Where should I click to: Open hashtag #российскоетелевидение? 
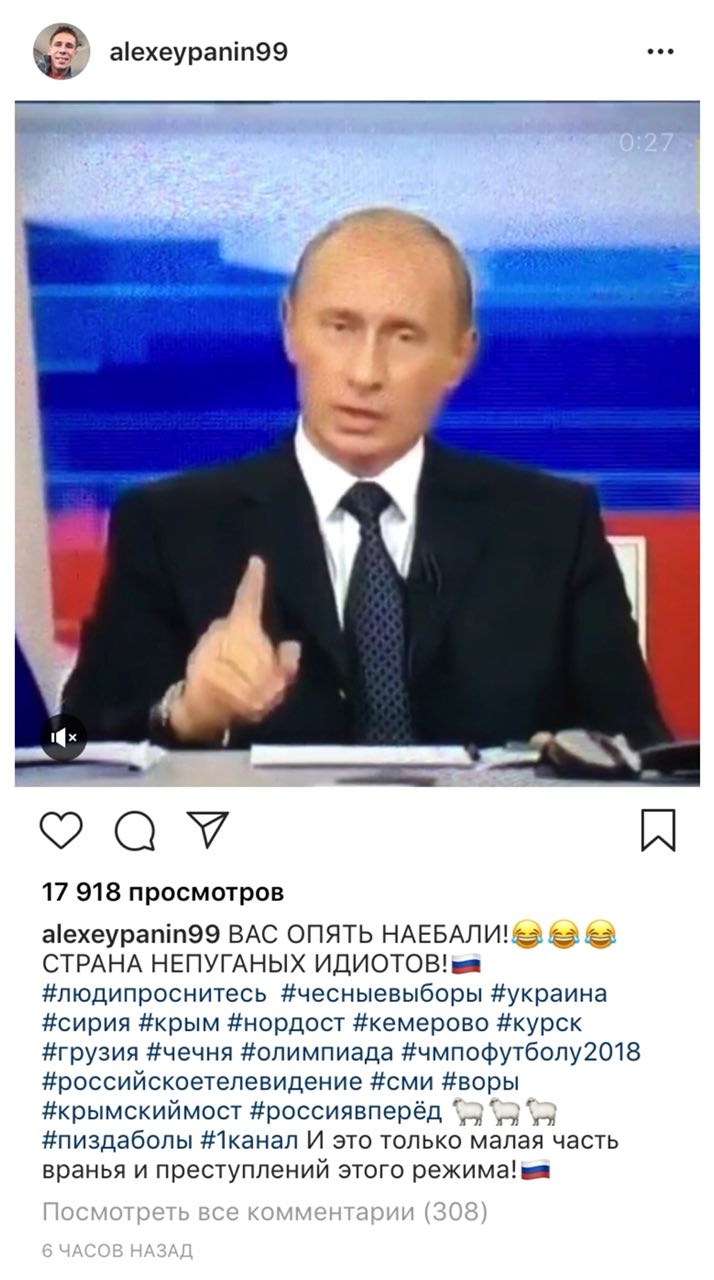coord(202,1082)
